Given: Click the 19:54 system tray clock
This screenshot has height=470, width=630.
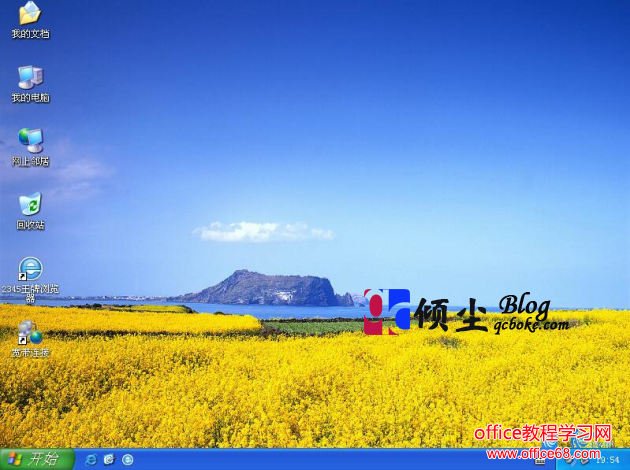Looking at the screenshot, I should coord(610,460).
